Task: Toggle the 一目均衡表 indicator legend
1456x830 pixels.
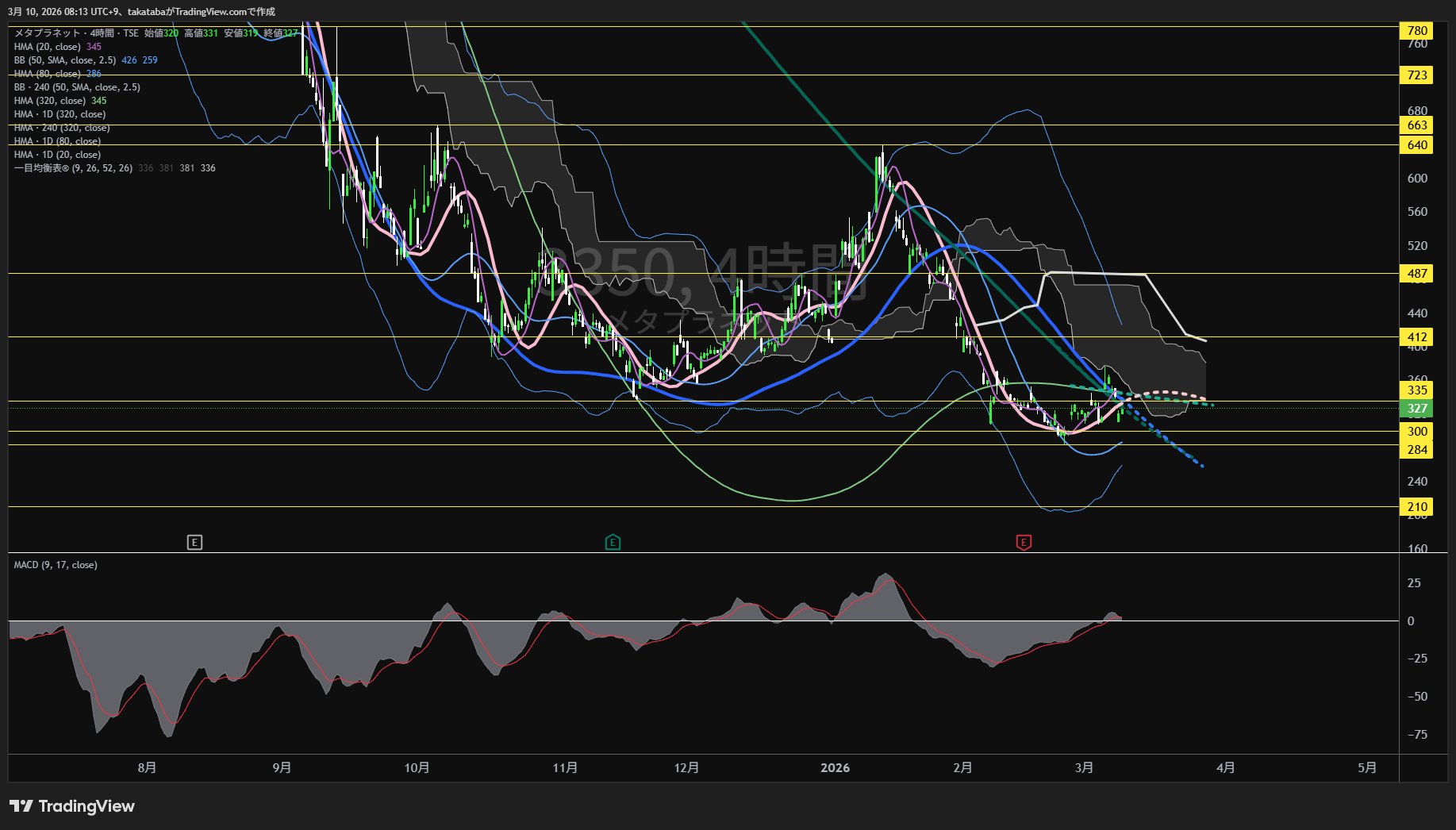Action: (x=73, y=168)
